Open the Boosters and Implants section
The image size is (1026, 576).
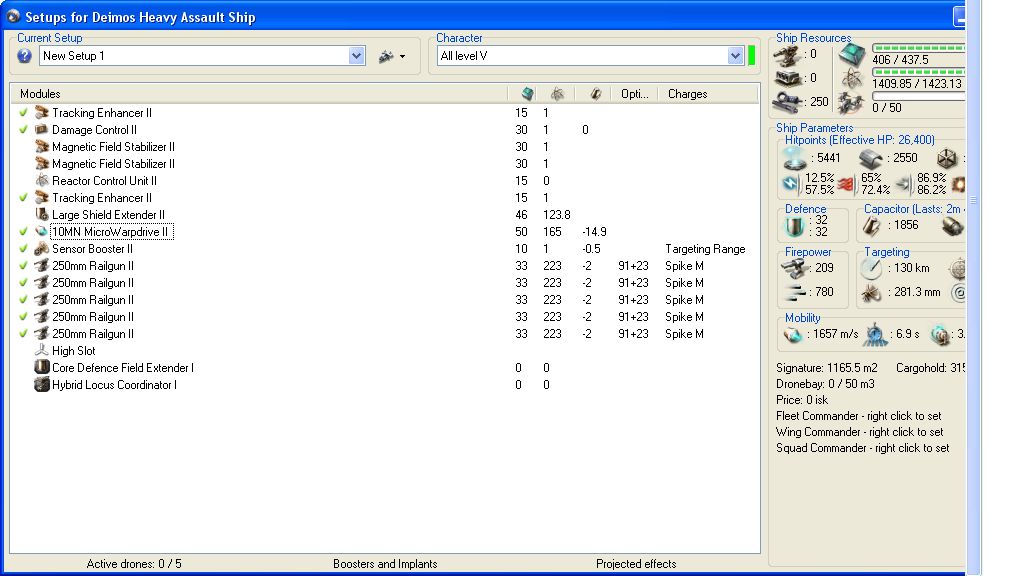(x=385, y=564)
